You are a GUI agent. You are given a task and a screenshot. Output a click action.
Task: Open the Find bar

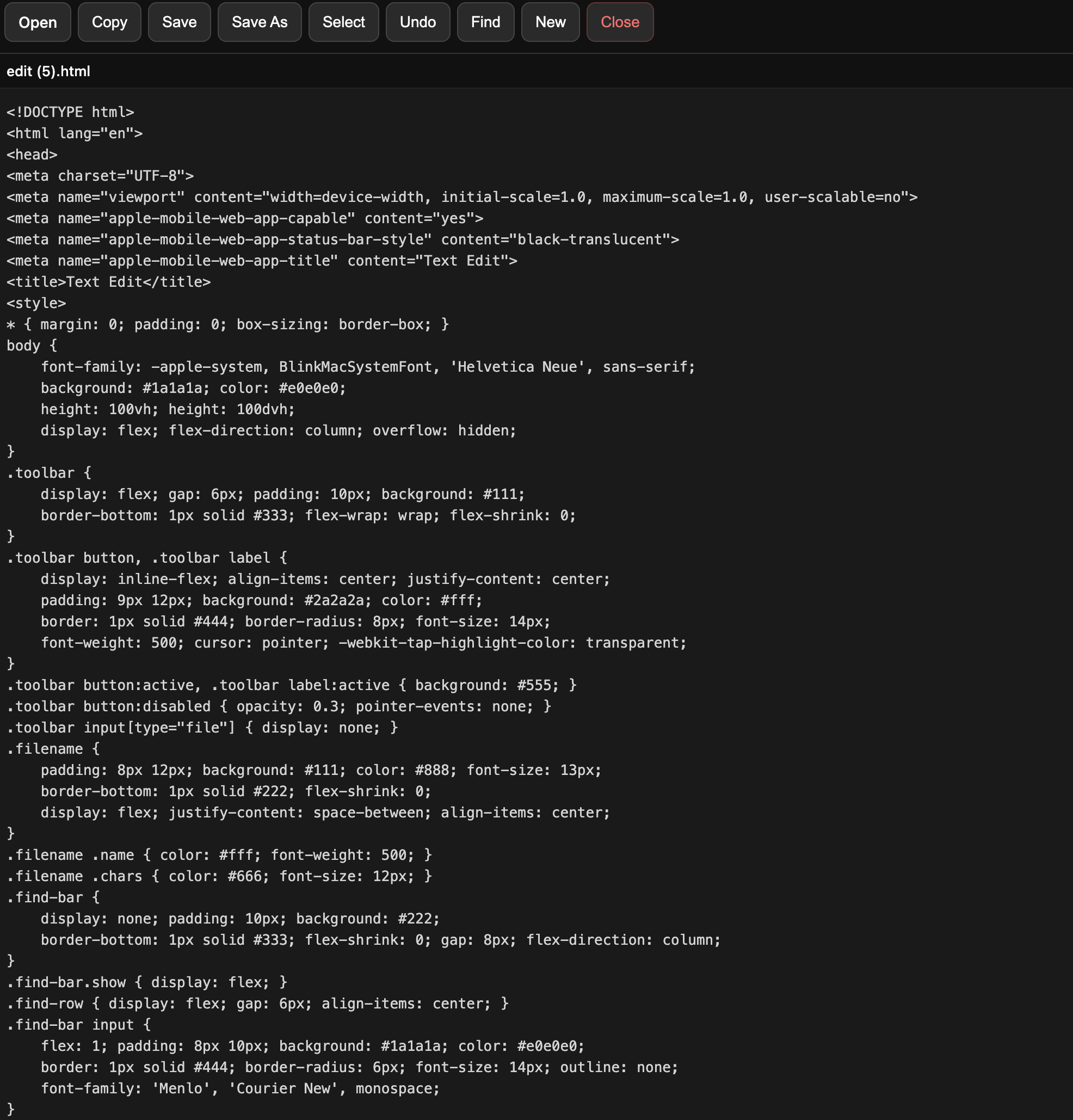click(x=485, y=22)
